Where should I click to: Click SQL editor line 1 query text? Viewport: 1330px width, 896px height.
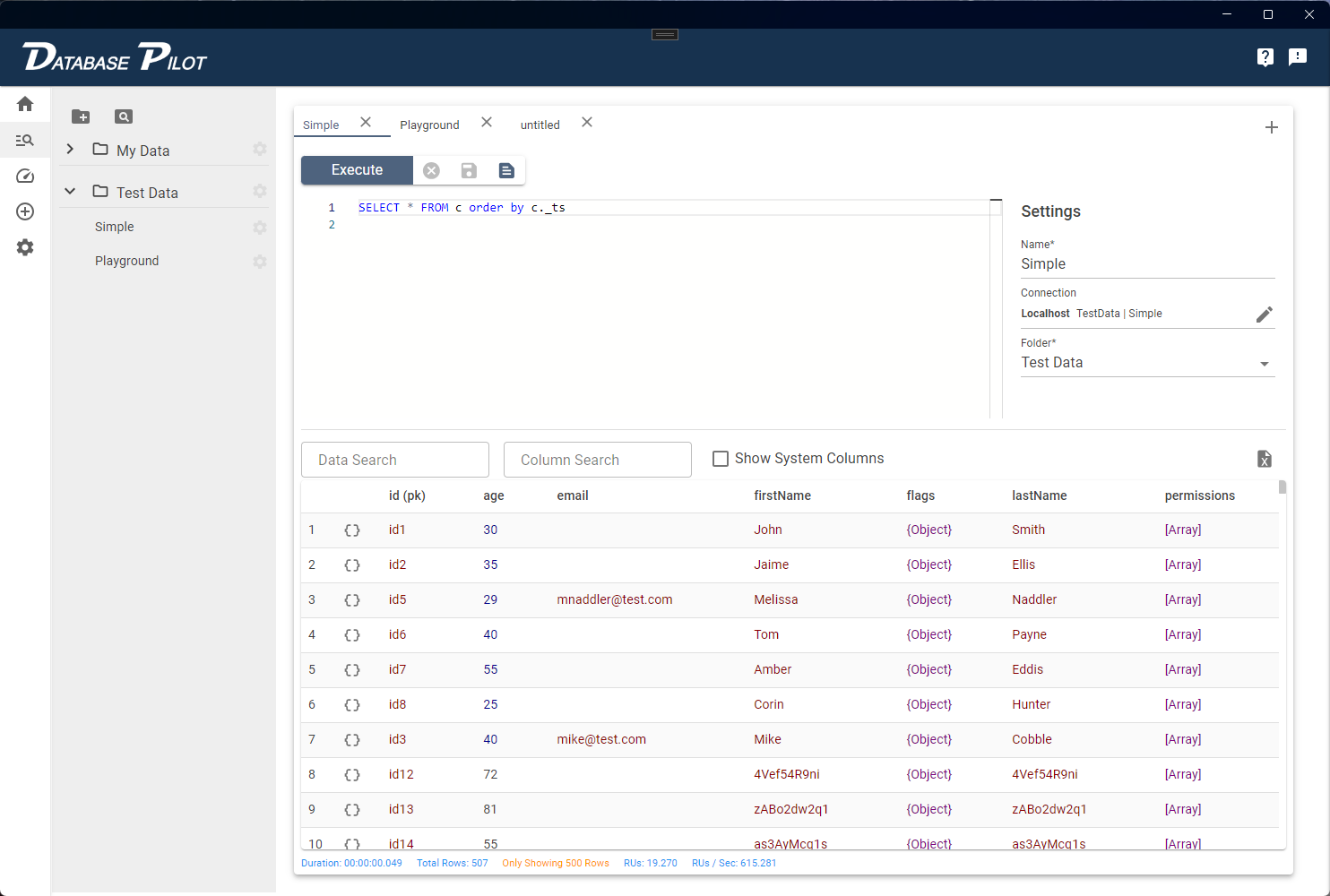(462, 207)
